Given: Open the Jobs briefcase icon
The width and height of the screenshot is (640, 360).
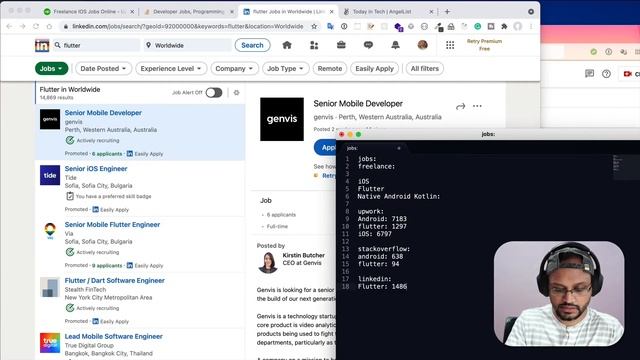Looking at the screenshot, I should tap(341, 45).
